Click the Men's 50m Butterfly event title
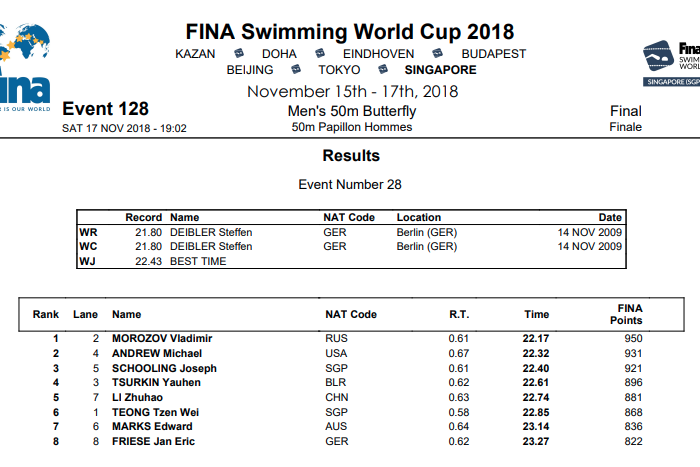 351,112
